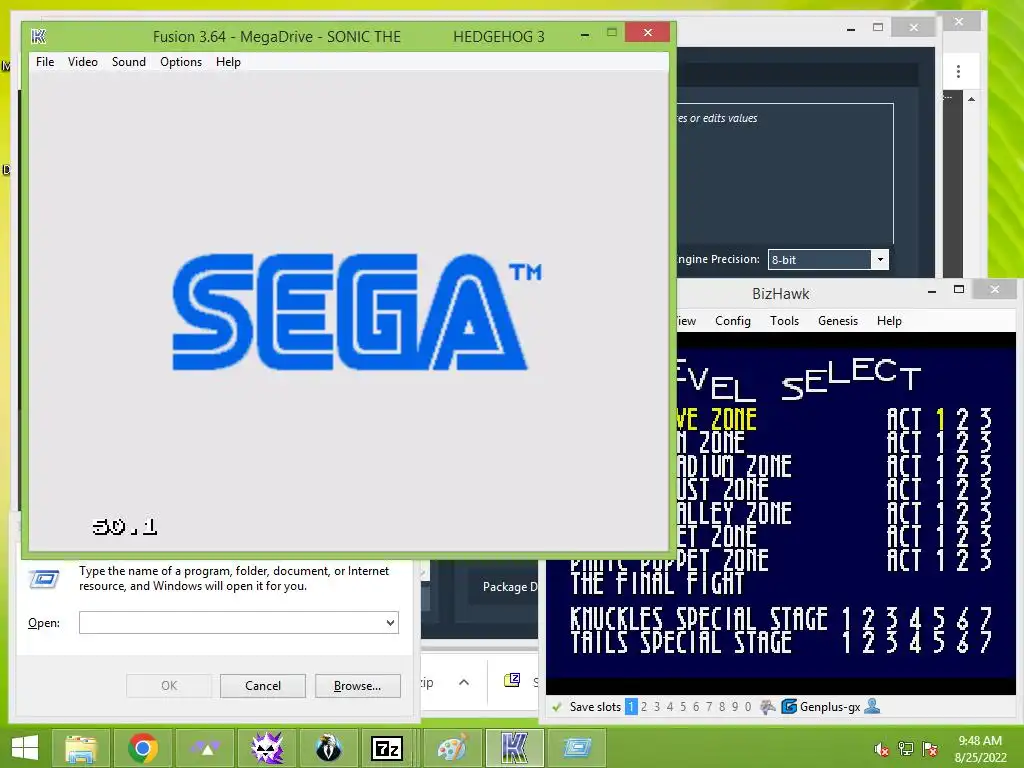Image resolution: width=1024 pixels, height=768 pixels.
Task: Click the purple triangle app taskbar icon
Action: (x=205, y=748)
